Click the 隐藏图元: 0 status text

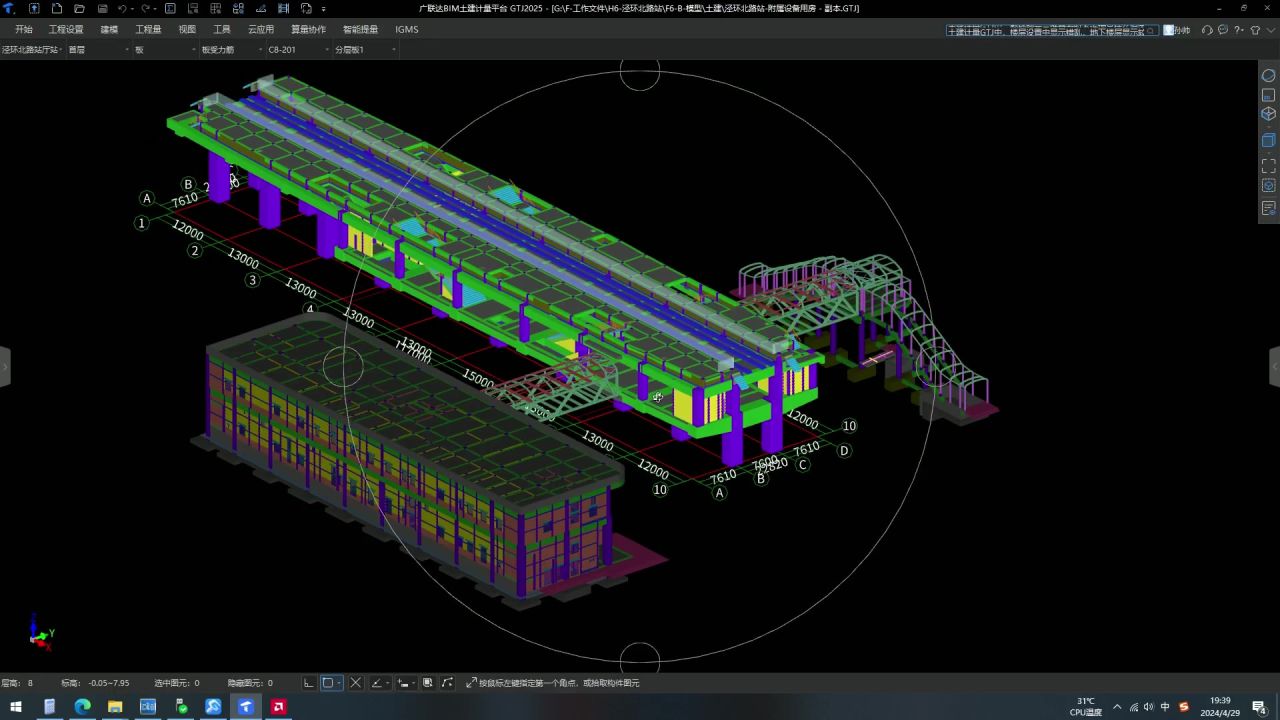tap(250, 683)
